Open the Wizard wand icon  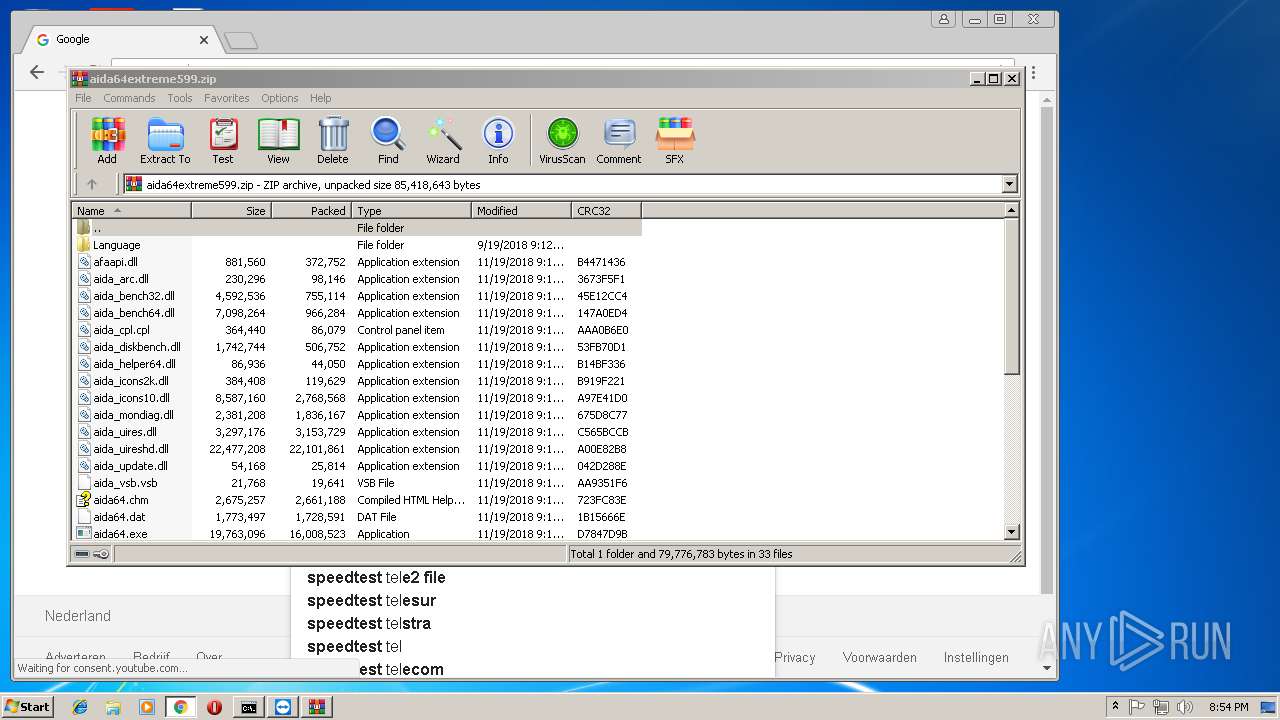(443, 141)
